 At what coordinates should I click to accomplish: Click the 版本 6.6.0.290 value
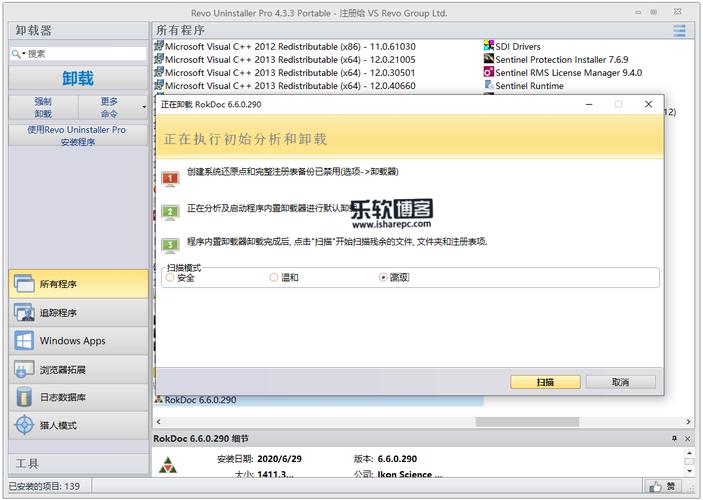[x=397, y=459]
